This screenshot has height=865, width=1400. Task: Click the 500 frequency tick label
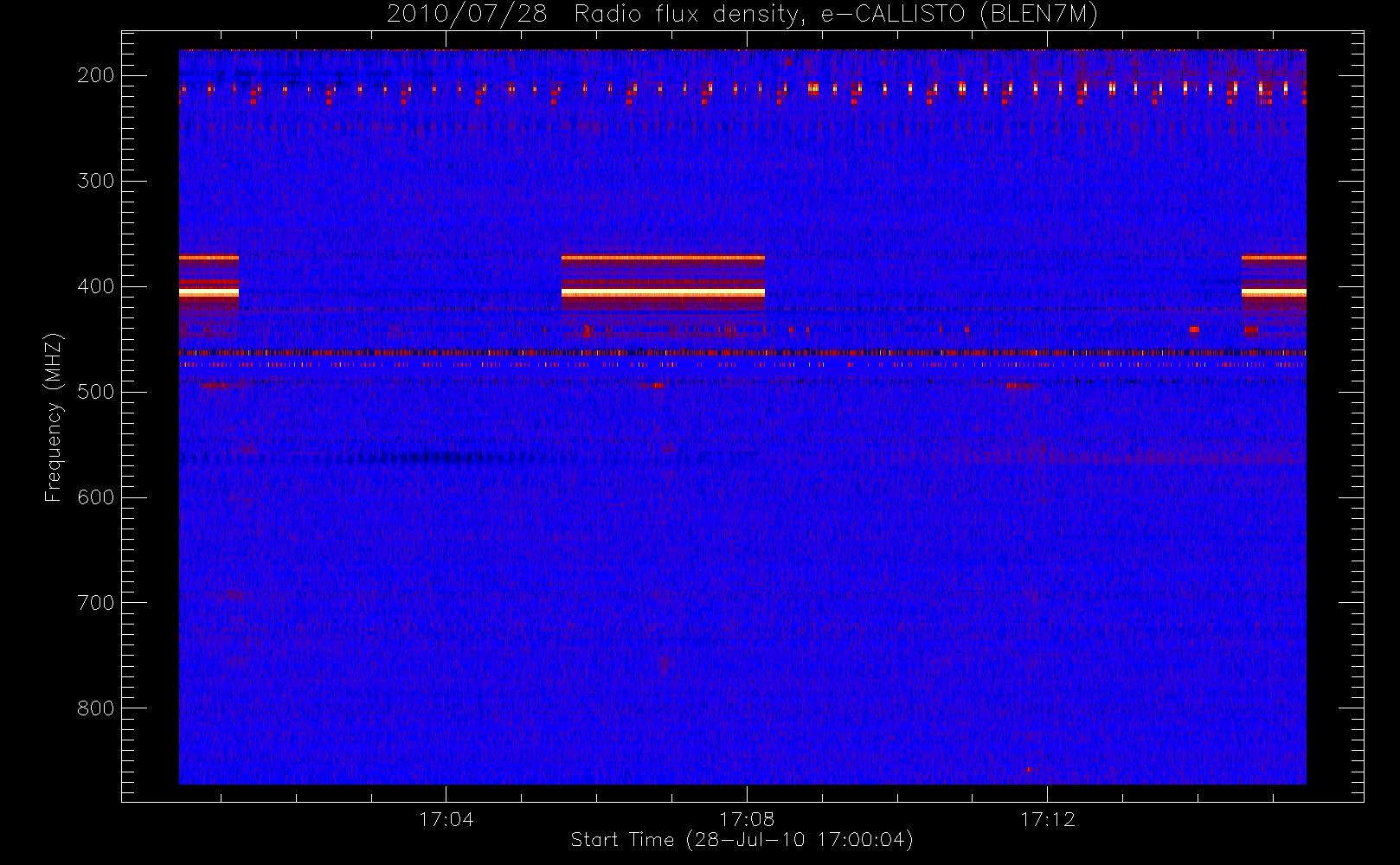[96, 392]
